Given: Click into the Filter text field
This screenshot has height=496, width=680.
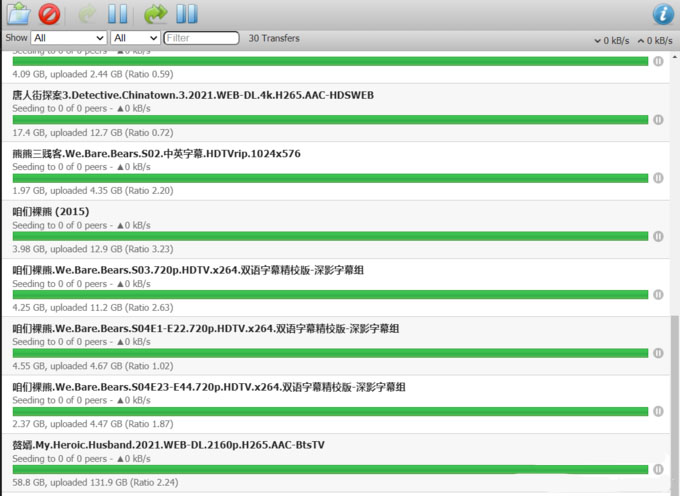Looking at the screenshot, I should [x=201, y=38].
